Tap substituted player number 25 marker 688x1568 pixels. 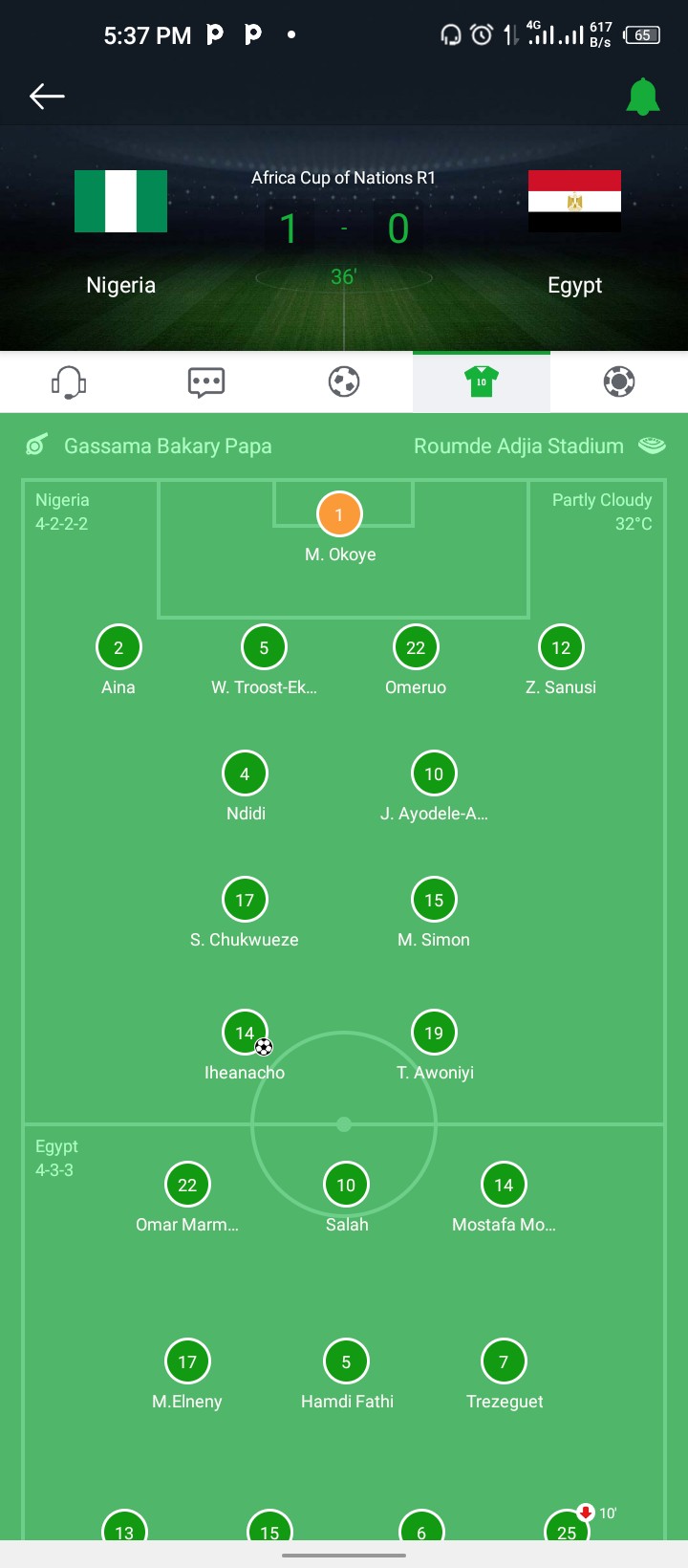tap(567, 1526)
